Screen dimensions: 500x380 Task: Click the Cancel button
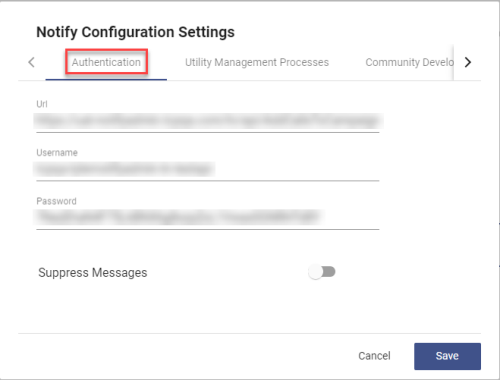(374, 356)
